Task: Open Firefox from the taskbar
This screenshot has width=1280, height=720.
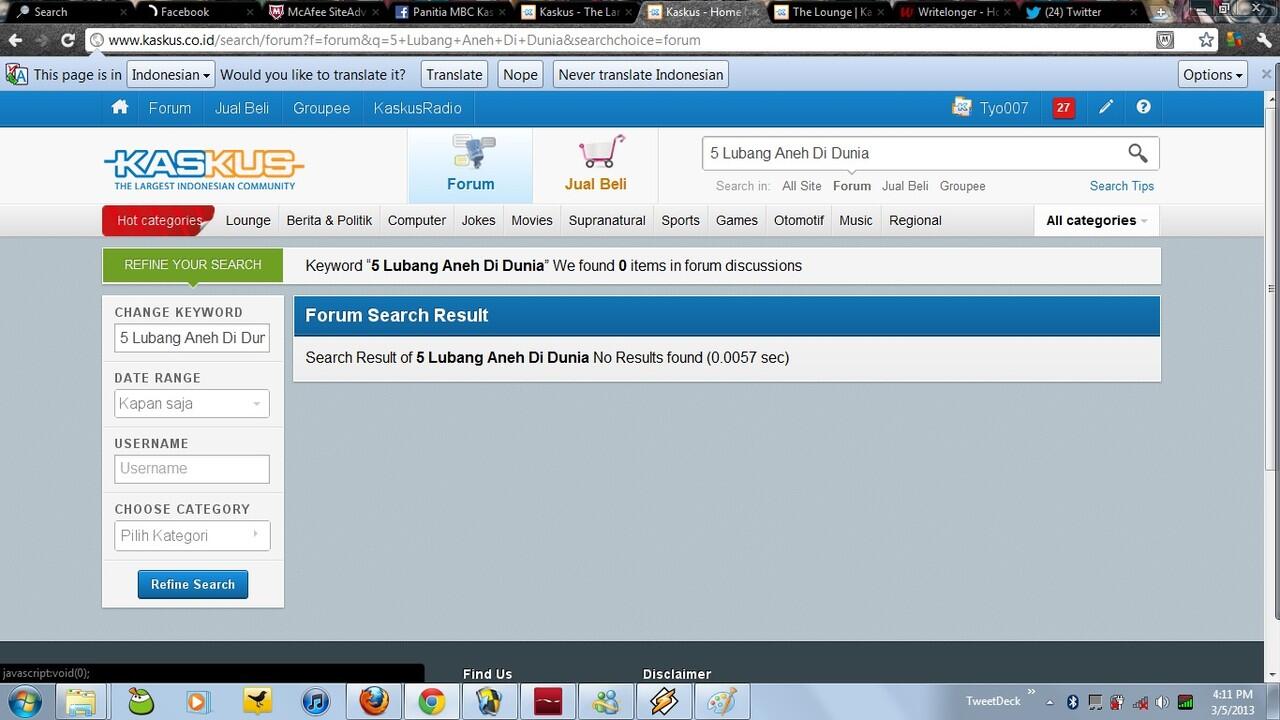Action: click(374, 702)
